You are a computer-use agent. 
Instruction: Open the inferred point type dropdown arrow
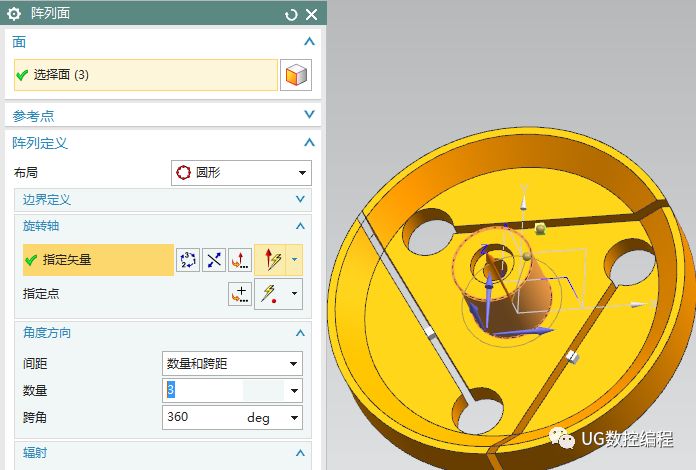pyautogui.click(x=294, y=294)
